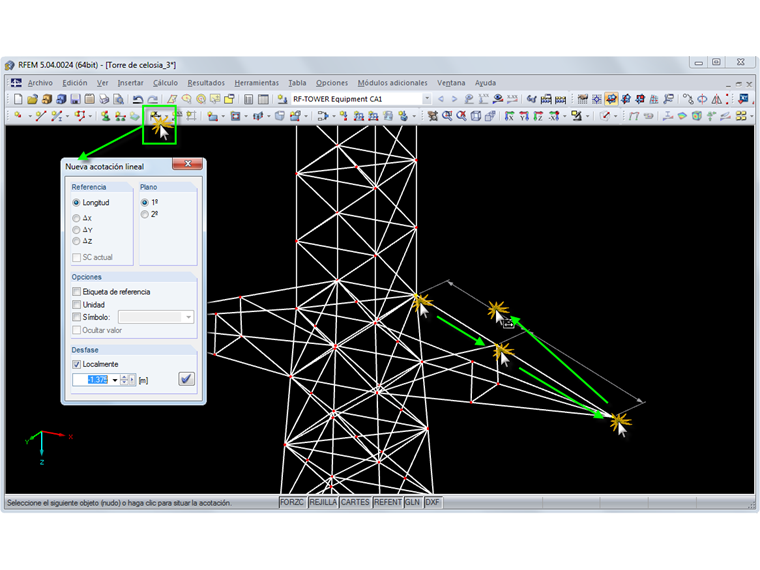Open the Resultados menu
Image resolution: width=760 pixels, height=570 pixels.
[206, 83]
